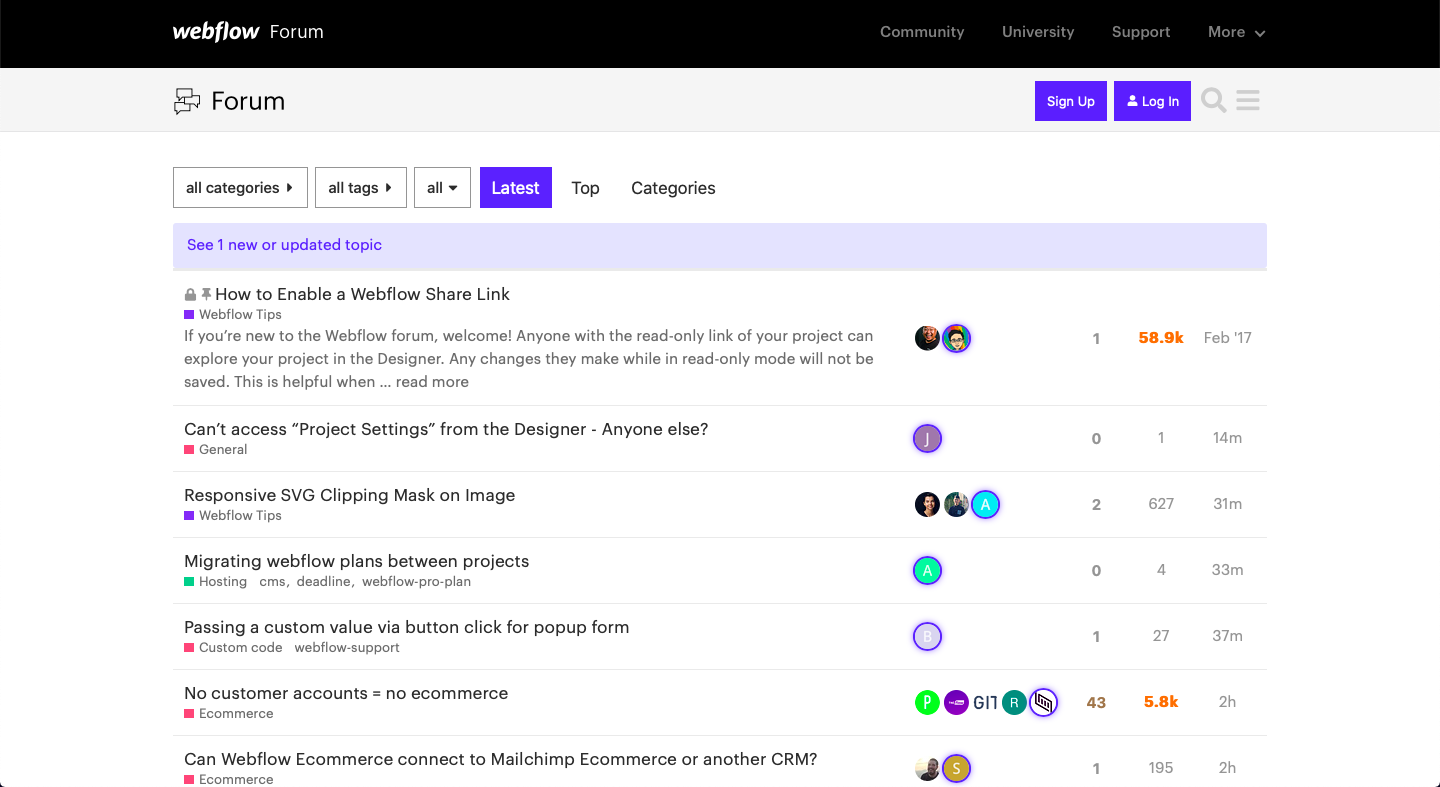Open Mailchimp Ecommerce CRM topic

pyautogui.click(x=501, y=759)
